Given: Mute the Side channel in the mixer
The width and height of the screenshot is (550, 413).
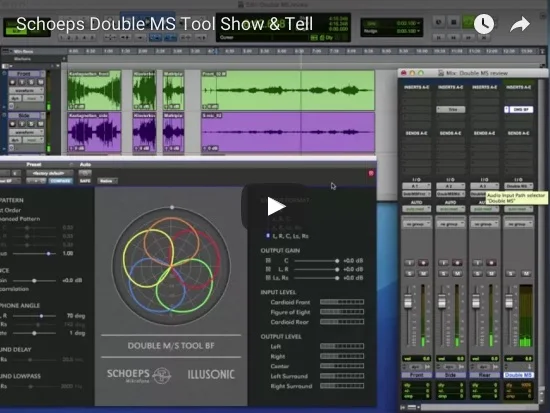Looking at the screenshot, I should 457,273.
